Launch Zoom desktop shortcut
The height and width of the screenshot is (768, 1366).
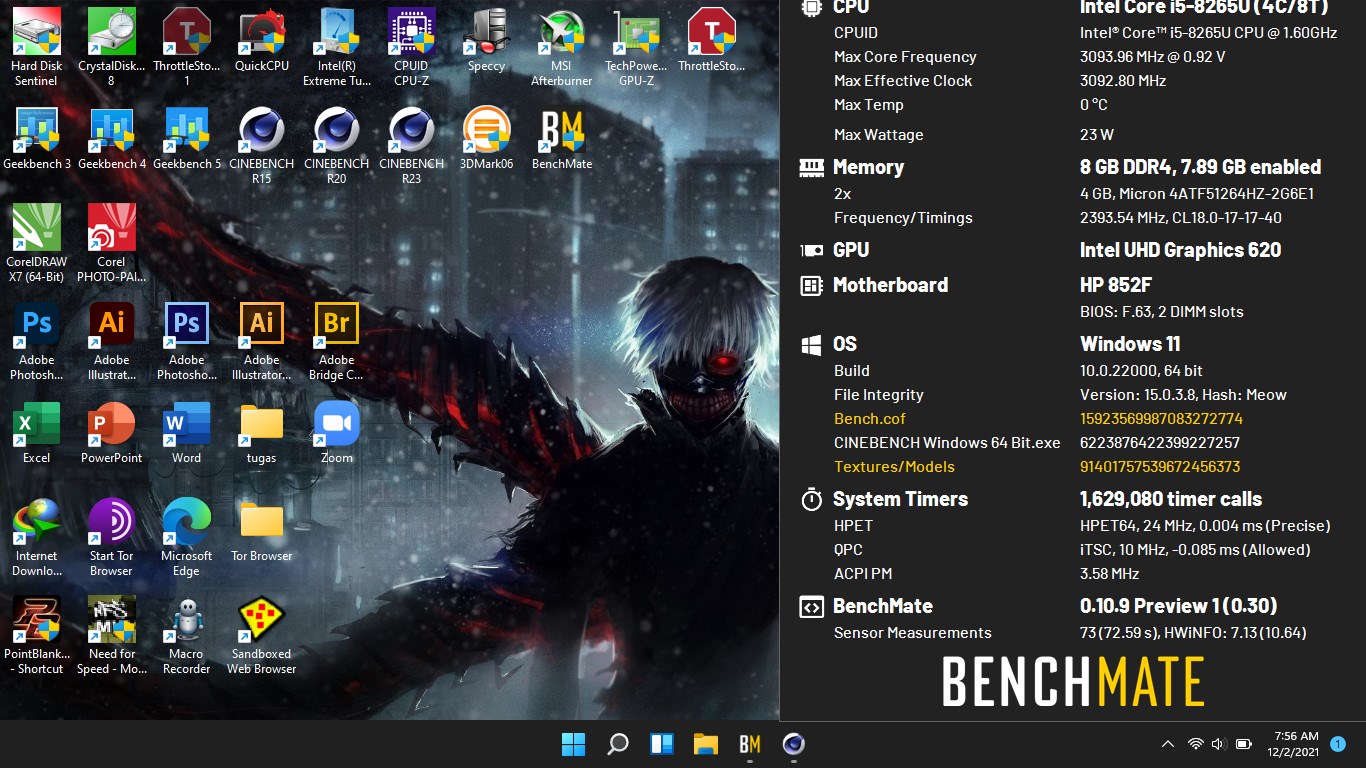click(337, 432)
